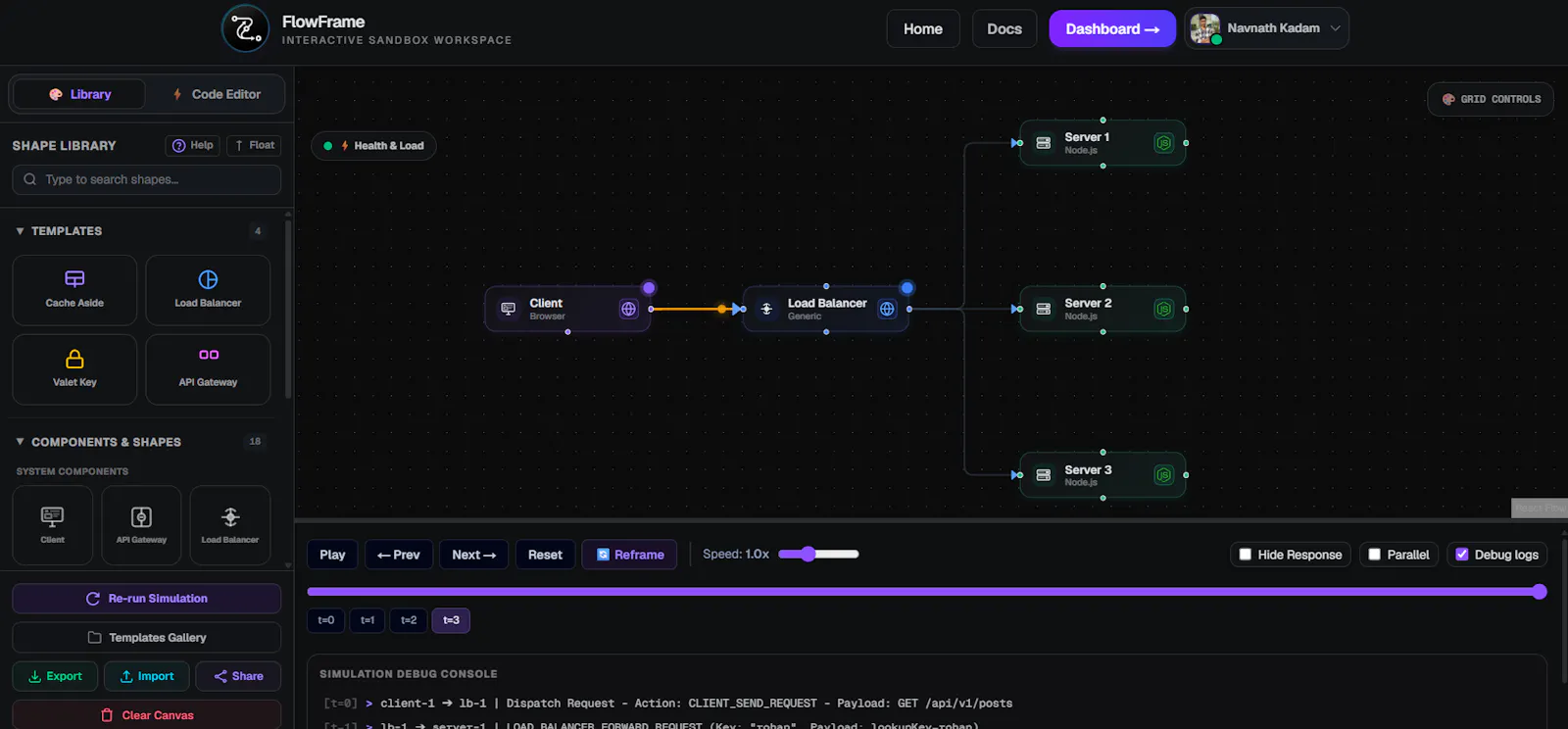
Task: Play the simulation
Action: (x=332, y=555)
